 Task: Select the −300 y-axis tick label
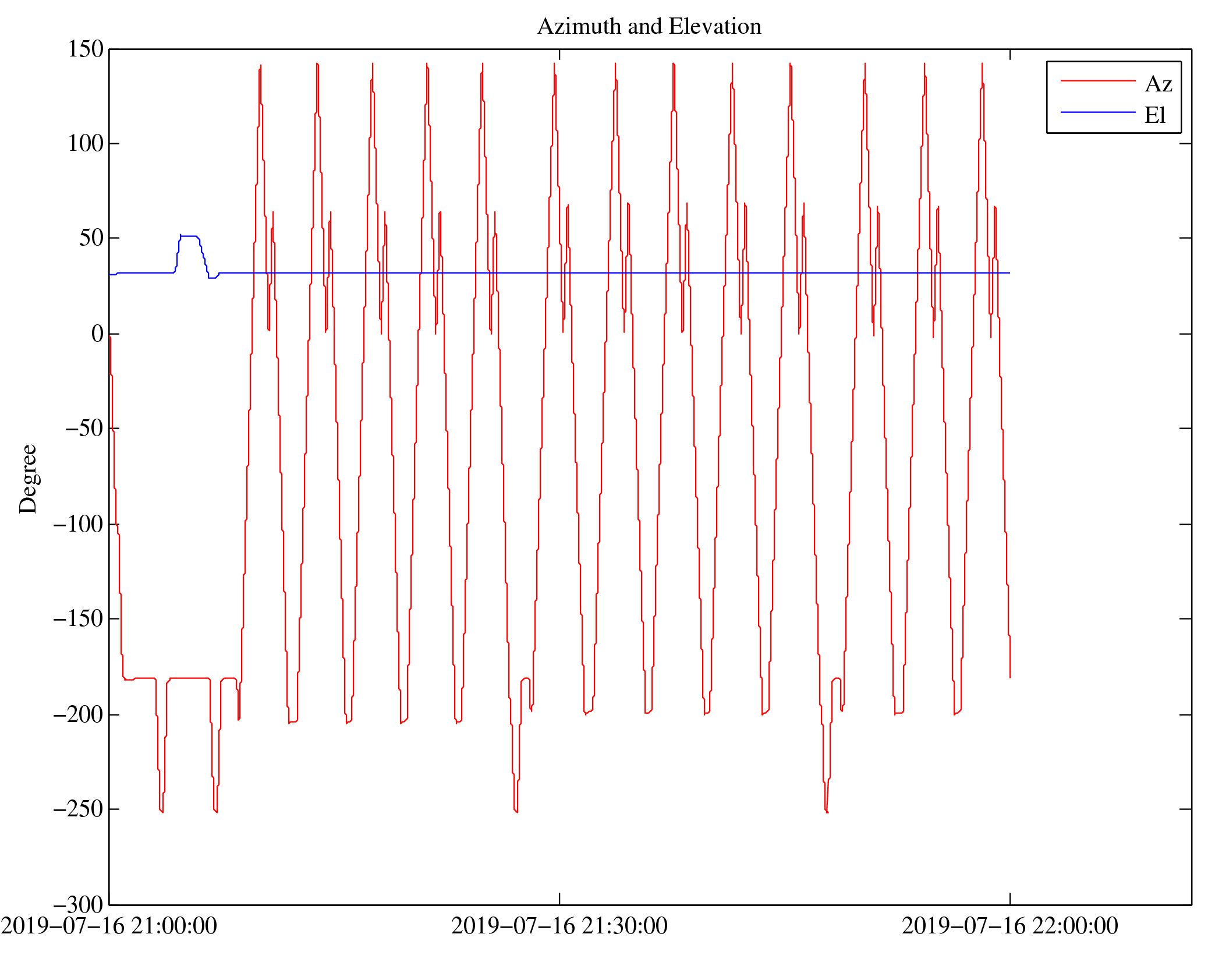tap(78, 905)
